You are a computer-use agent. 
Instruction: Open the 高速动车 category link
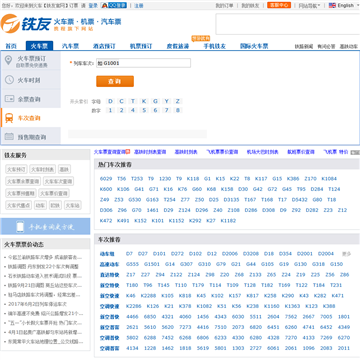(109, 264)
